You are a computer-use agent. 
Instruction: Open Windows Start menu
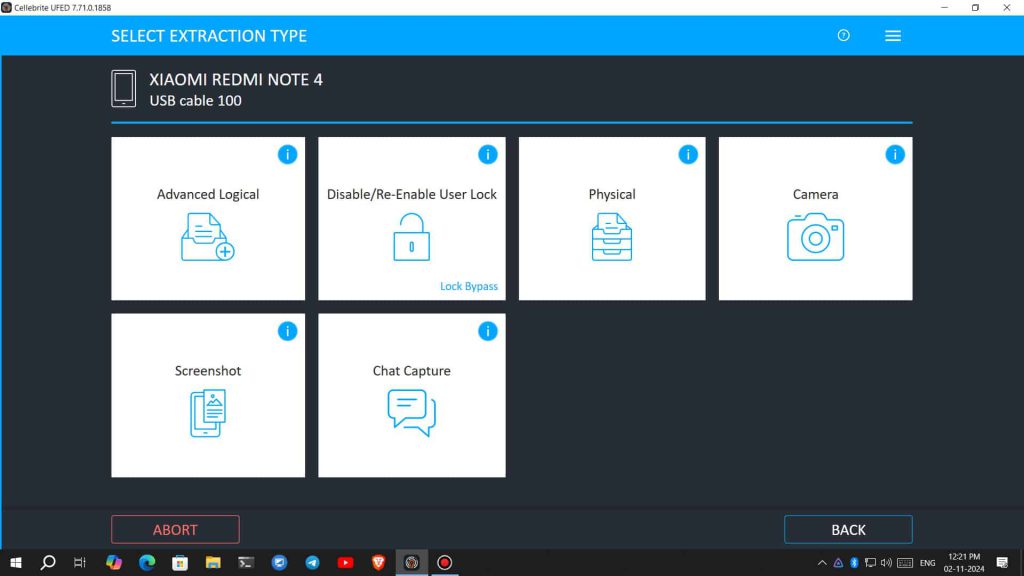coord(16,563)
